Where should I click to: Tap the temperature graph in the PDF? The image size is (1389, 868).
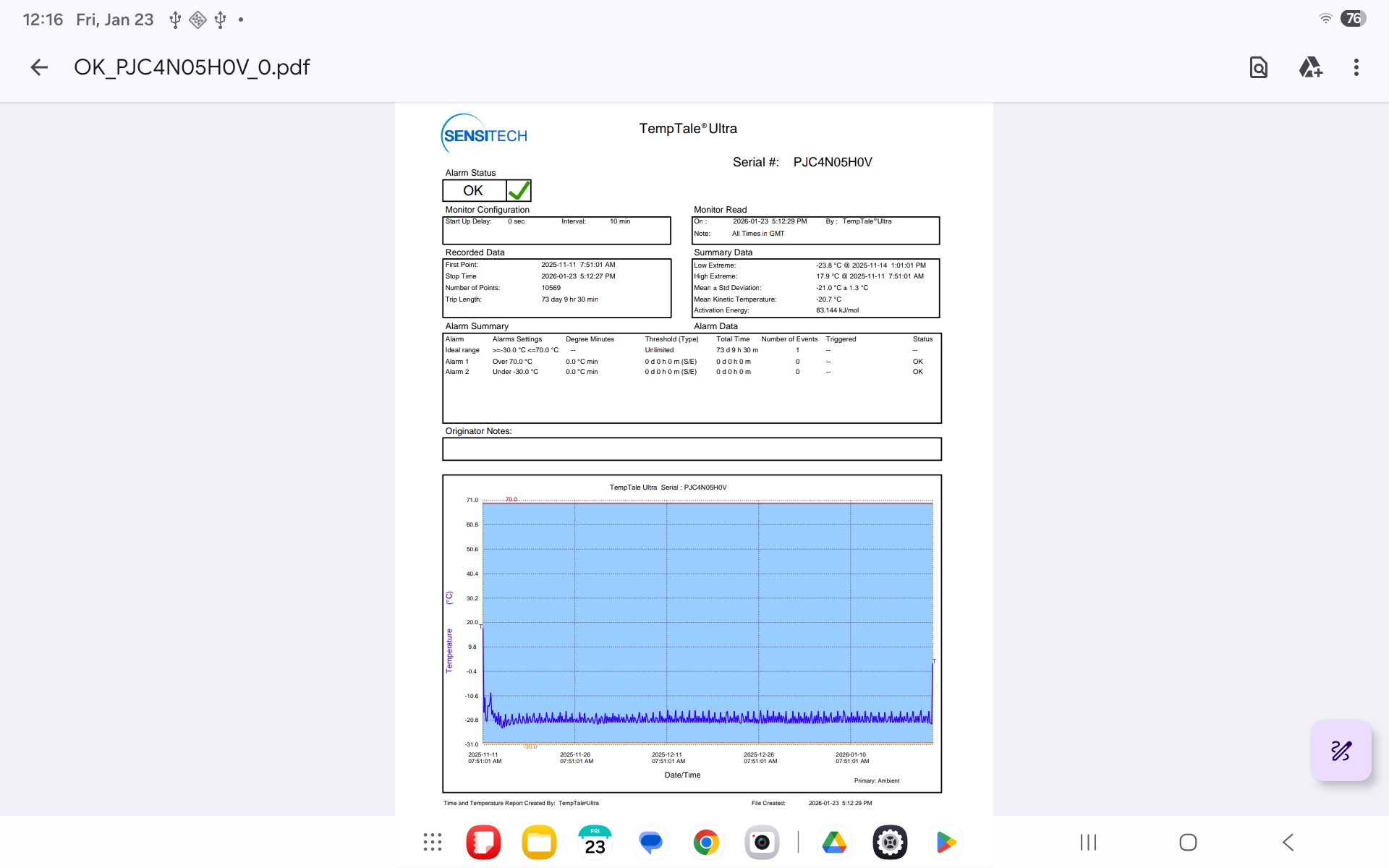point(707,622)
